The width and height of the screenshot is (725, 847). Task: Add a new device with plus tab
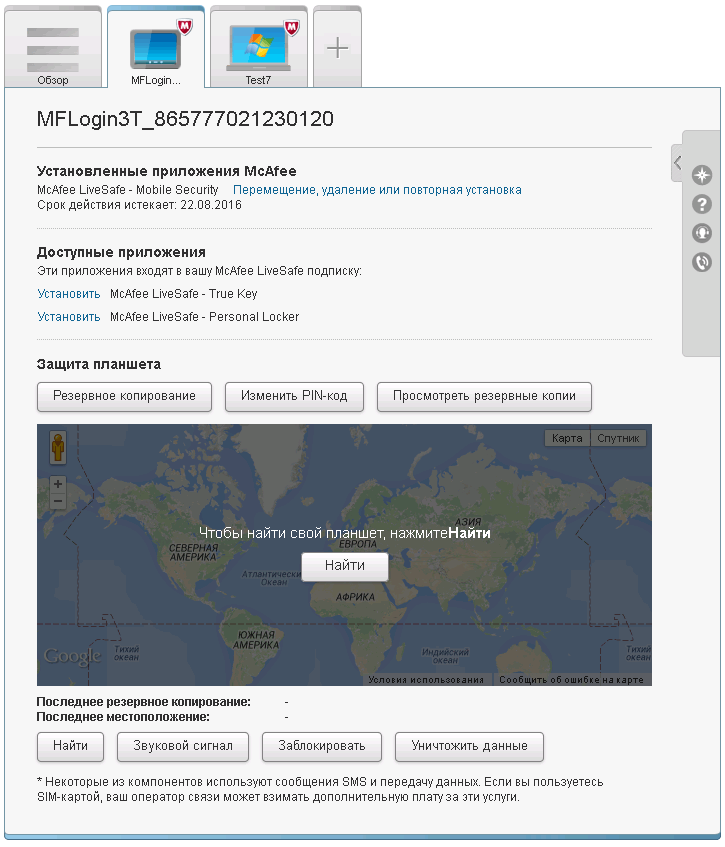337,48
